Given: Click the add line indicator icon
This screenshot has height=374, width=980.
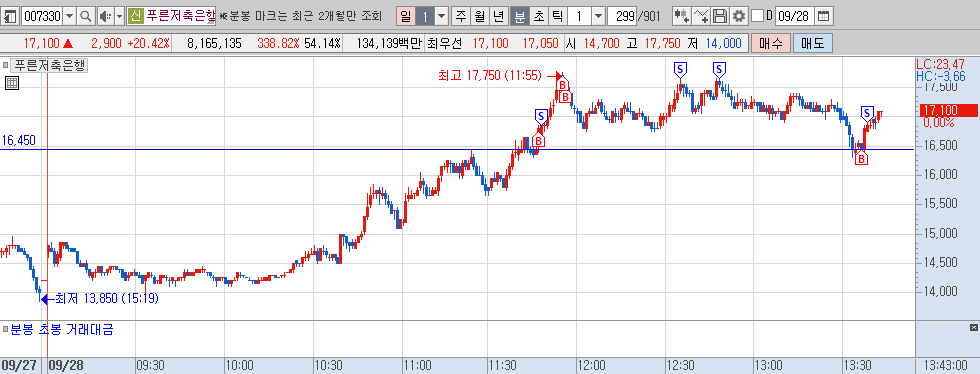Looking at the screenshot, I should (x=701, y=16).
